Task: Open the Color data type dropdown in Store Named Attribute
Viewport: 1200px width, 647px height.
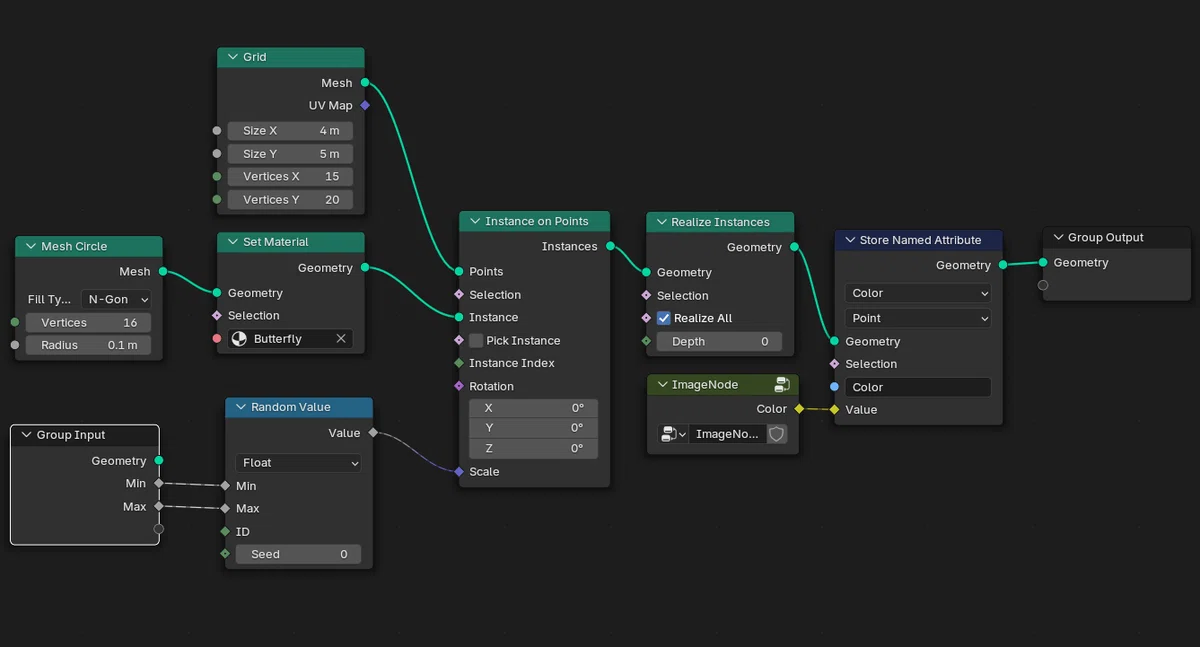Action: (x=918, y=293)
